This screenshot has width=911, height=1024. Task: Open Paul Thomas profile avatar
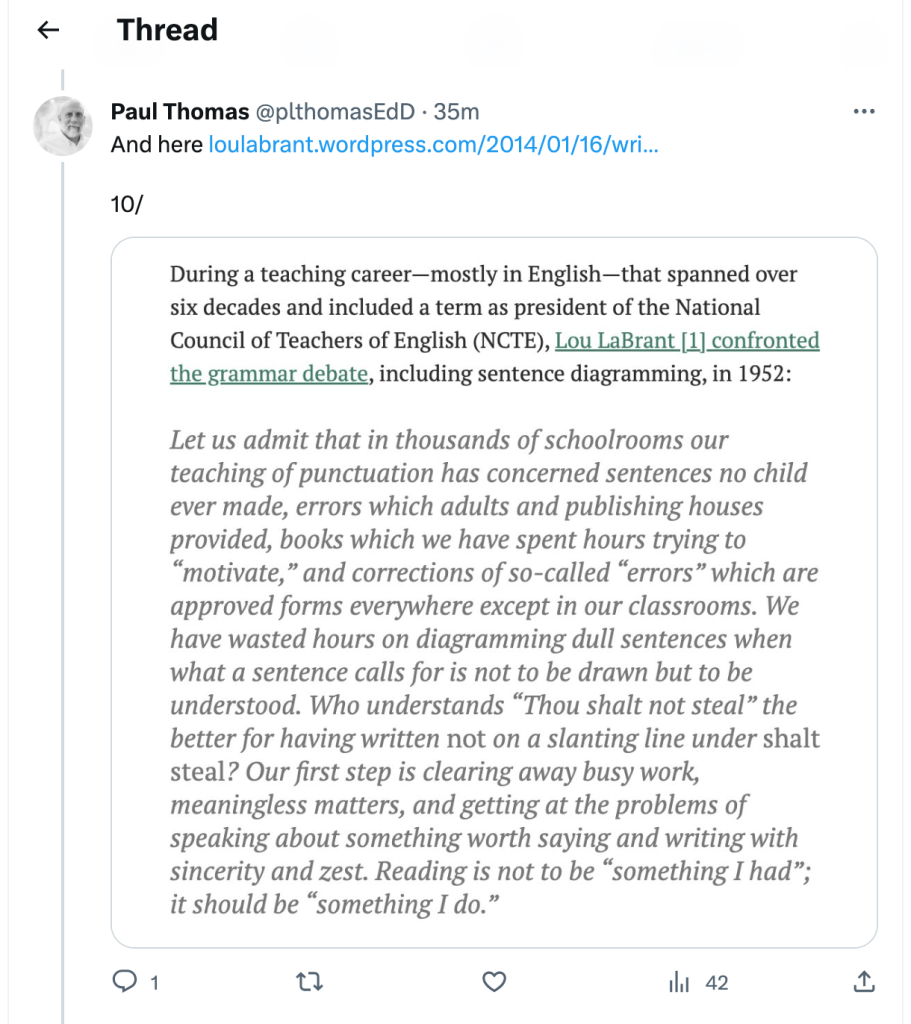click(x=63, y=126)
